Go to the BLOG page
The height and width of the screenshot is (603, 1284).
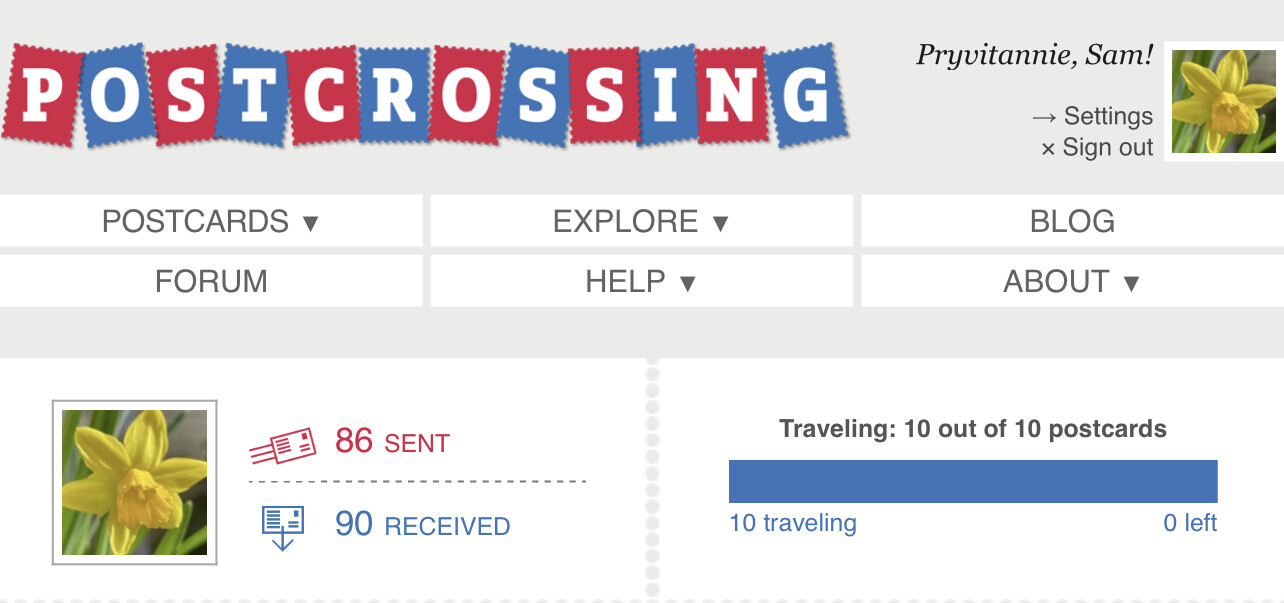[1072, 221]
